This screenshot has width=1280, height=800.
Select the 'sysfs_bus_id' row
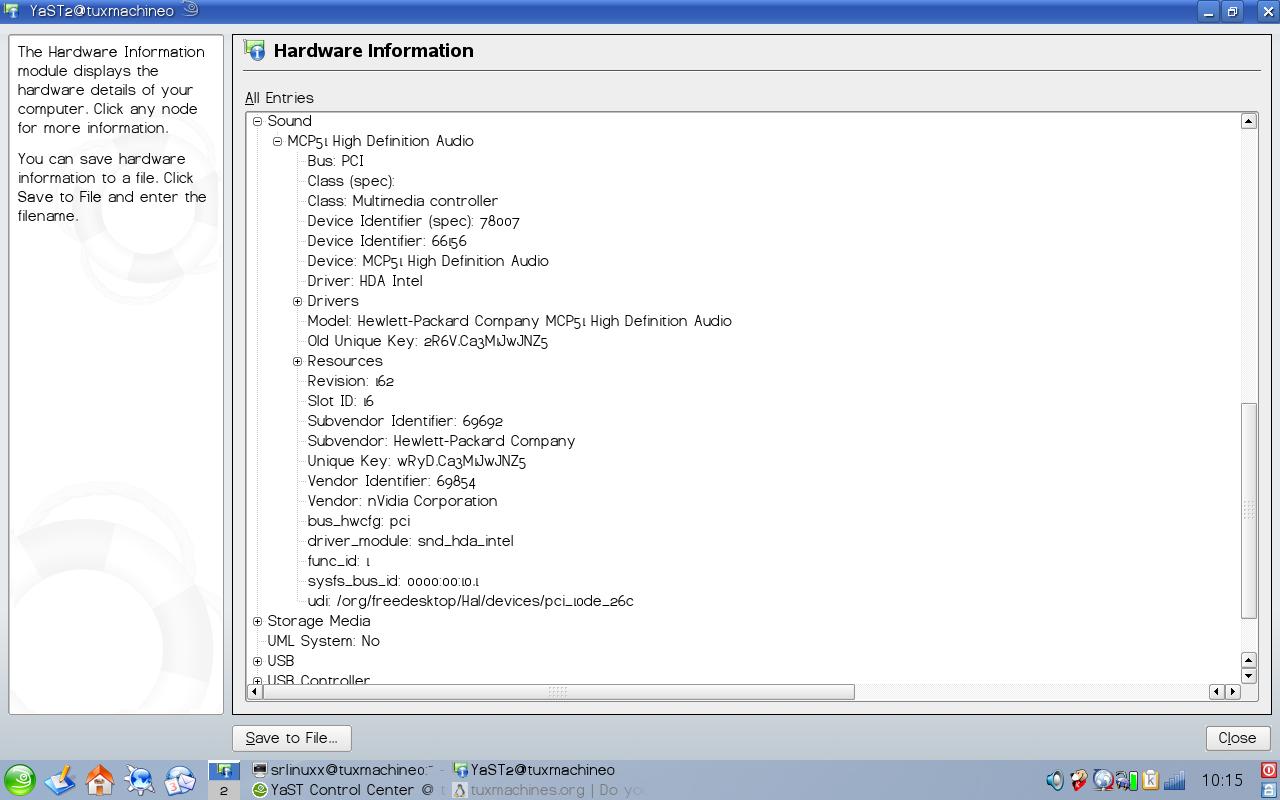coord(393,581)
